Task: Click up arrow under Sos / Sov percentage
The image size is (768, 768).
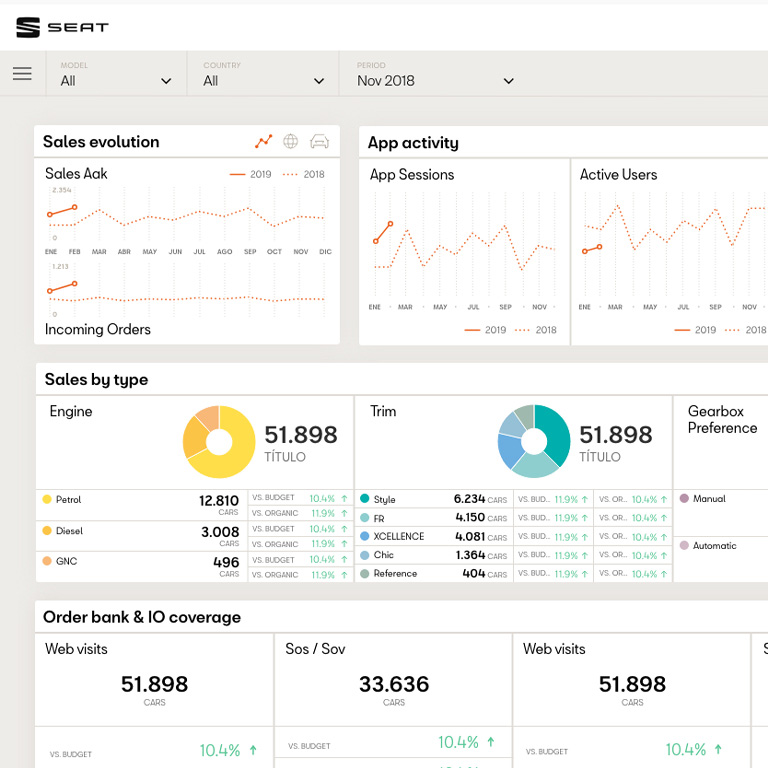Action: [491, 743]
